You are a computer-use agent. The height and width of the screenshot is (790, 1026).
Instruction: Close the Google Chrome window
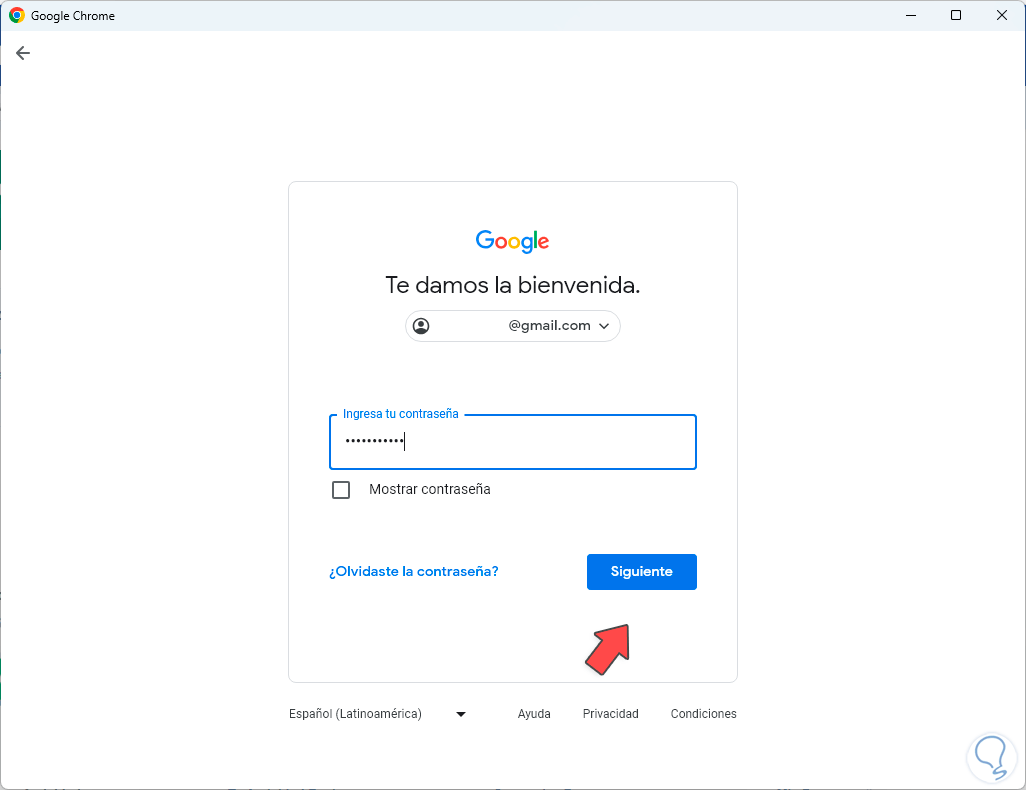click(x=1002, y=15)
